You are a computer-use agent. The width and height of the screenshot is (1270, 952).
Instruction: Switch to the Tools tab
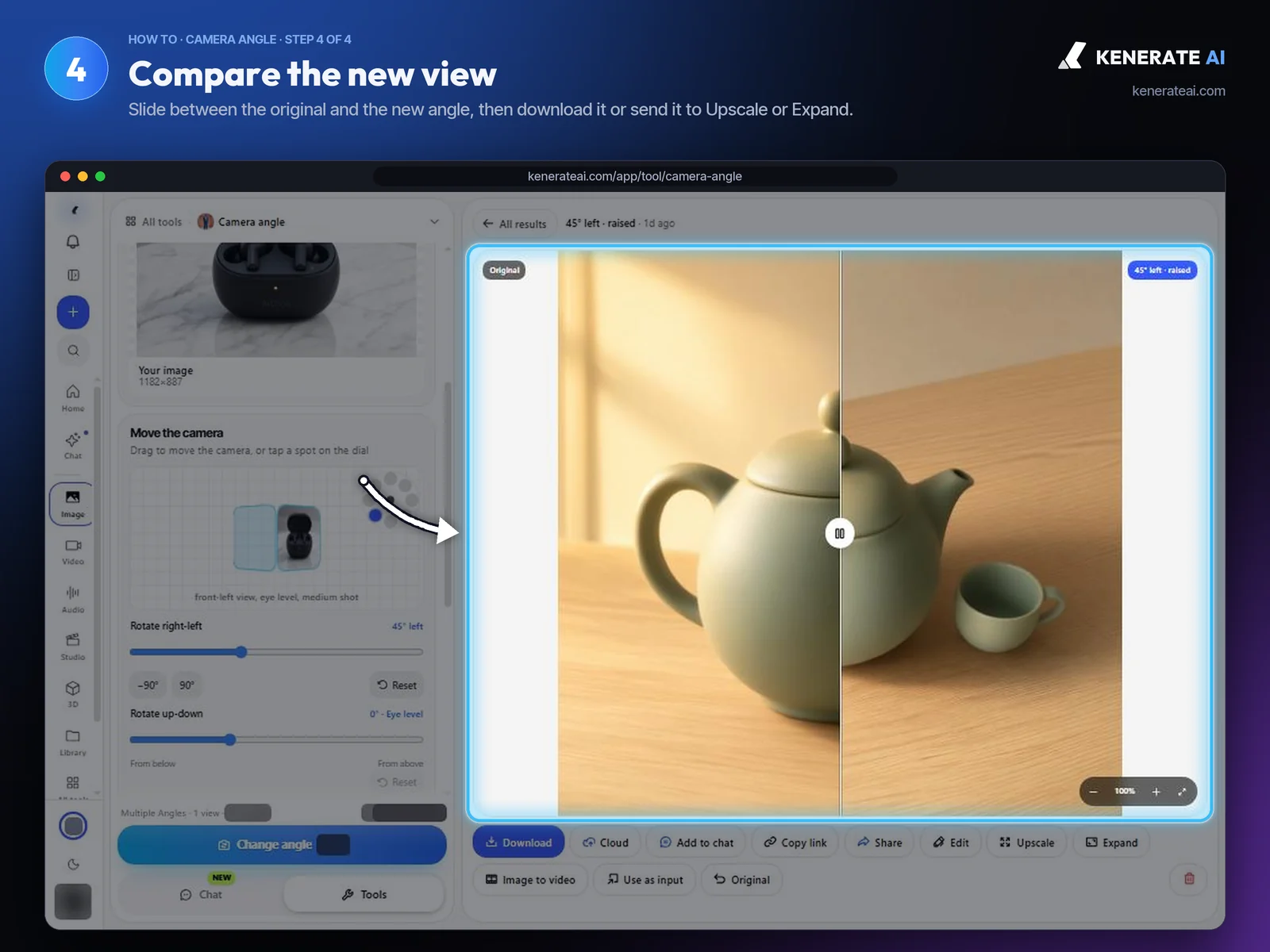(x=364, y=895)
